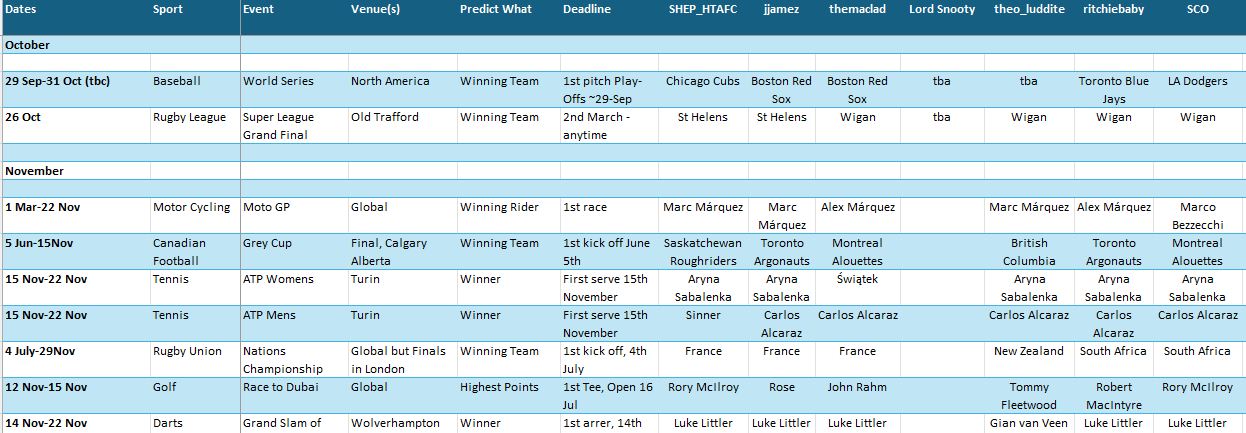Image resolution: width=1246 pixels, height=433 pixels.
Task: Click the World Series event cell
Action: coord(294,89)
